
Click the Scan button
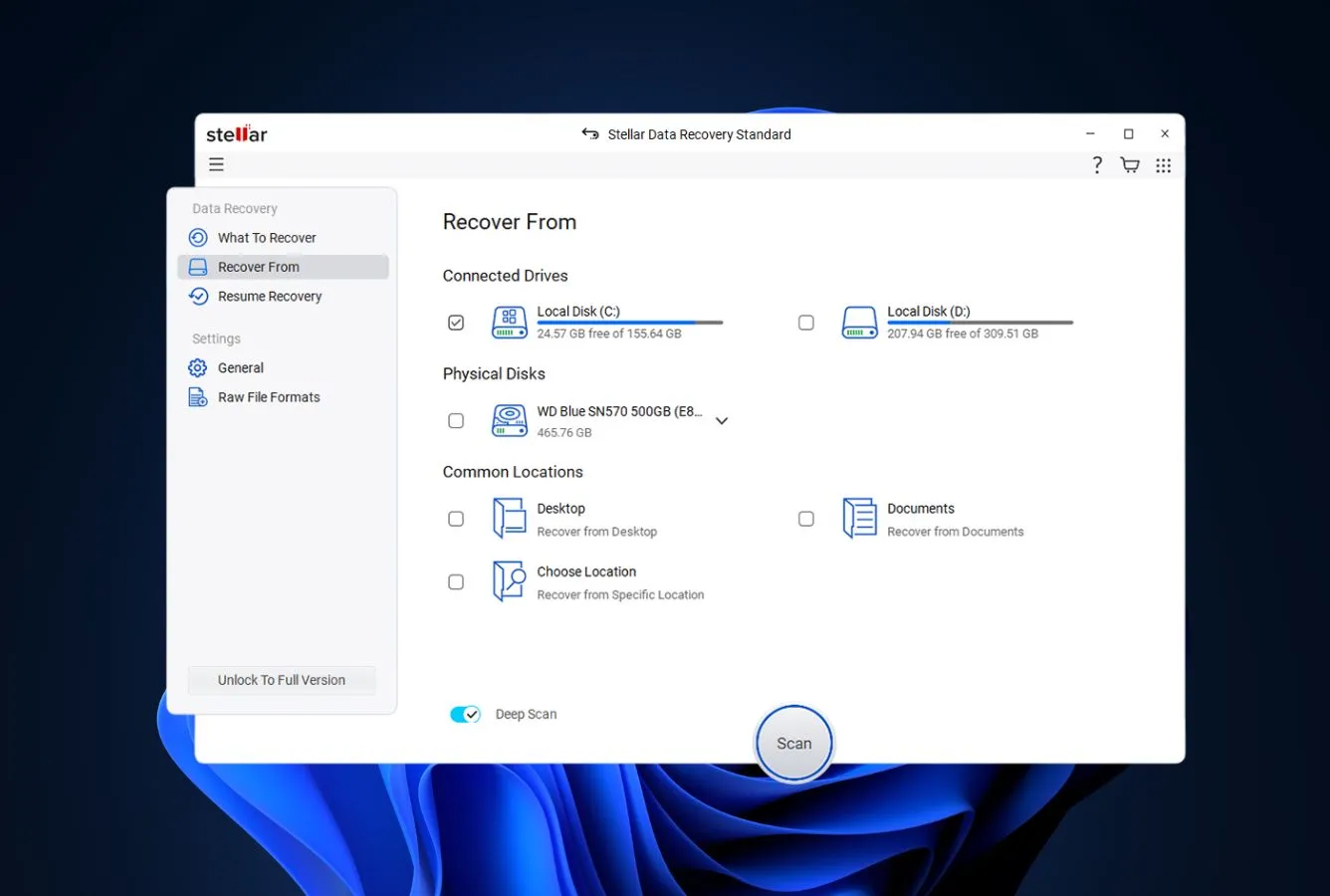793,744
